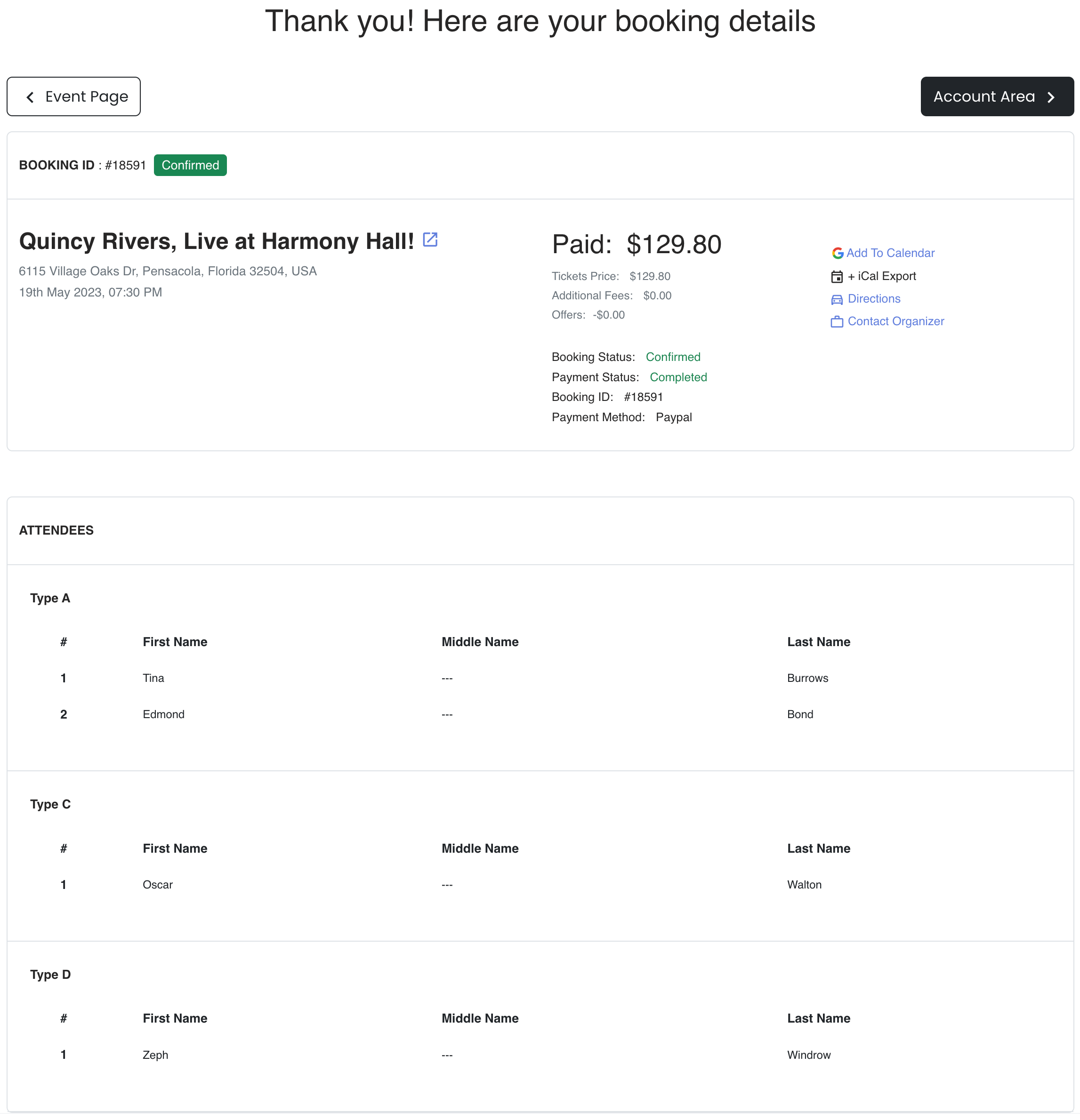Open event link icon beside title
This screenshot has width=1080, height=1120.
point(430,240)
